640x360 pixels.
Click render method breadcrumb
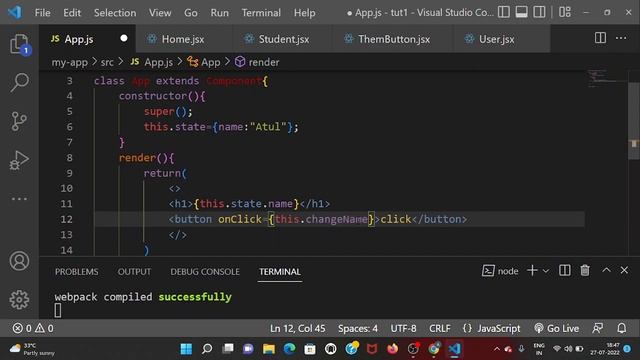pos(258,62)
